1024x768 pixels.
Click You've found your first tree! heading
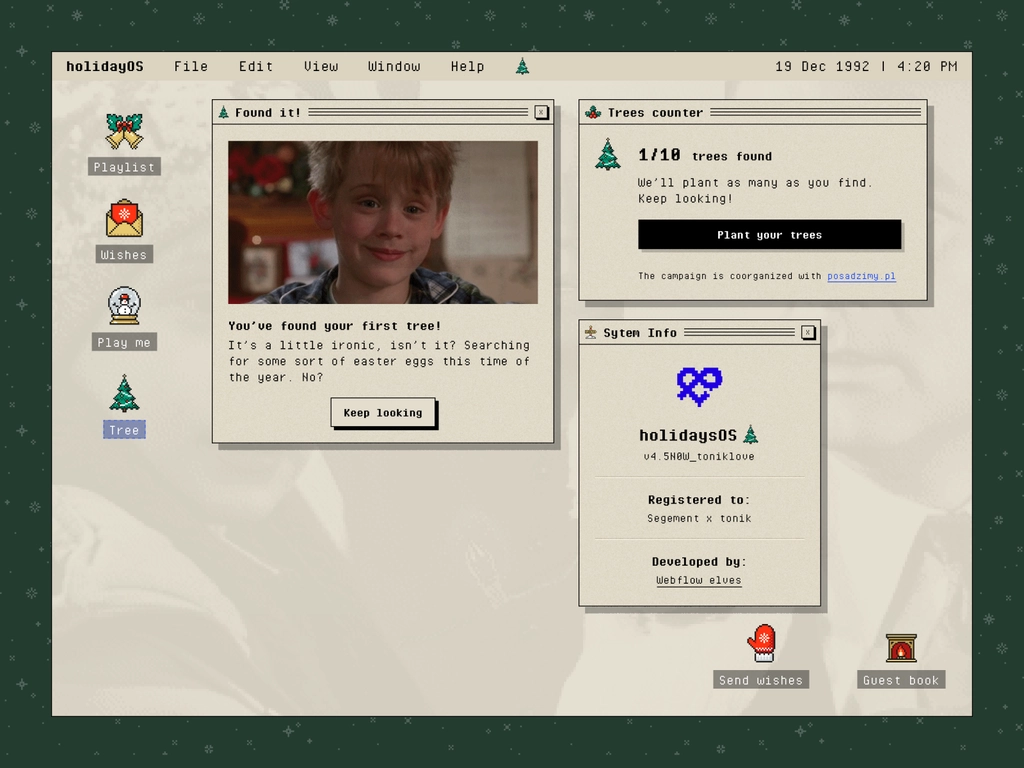(335, 325)
